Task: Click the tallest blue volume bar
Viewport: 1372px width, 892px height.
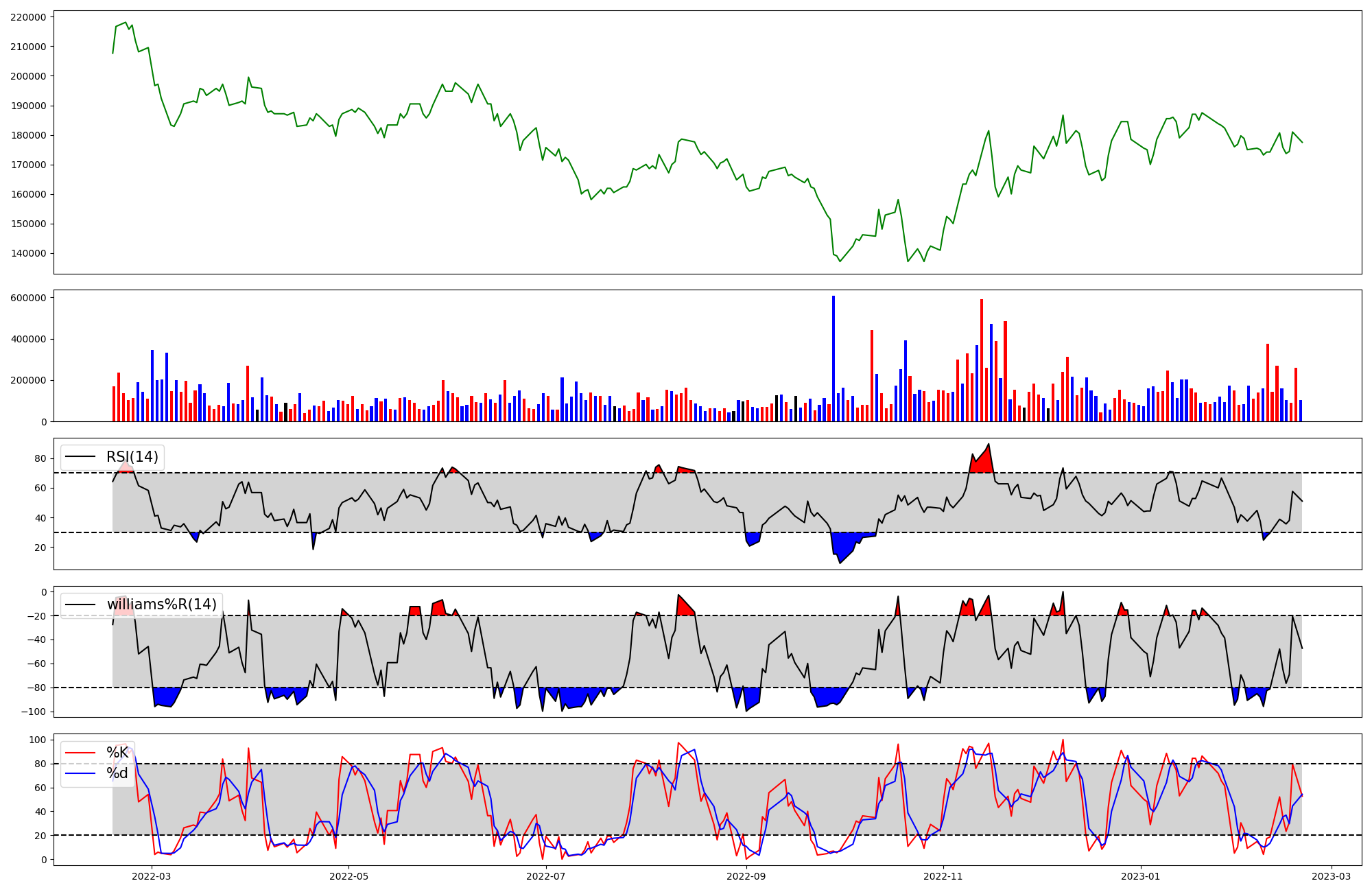Action: pos(833,358)
